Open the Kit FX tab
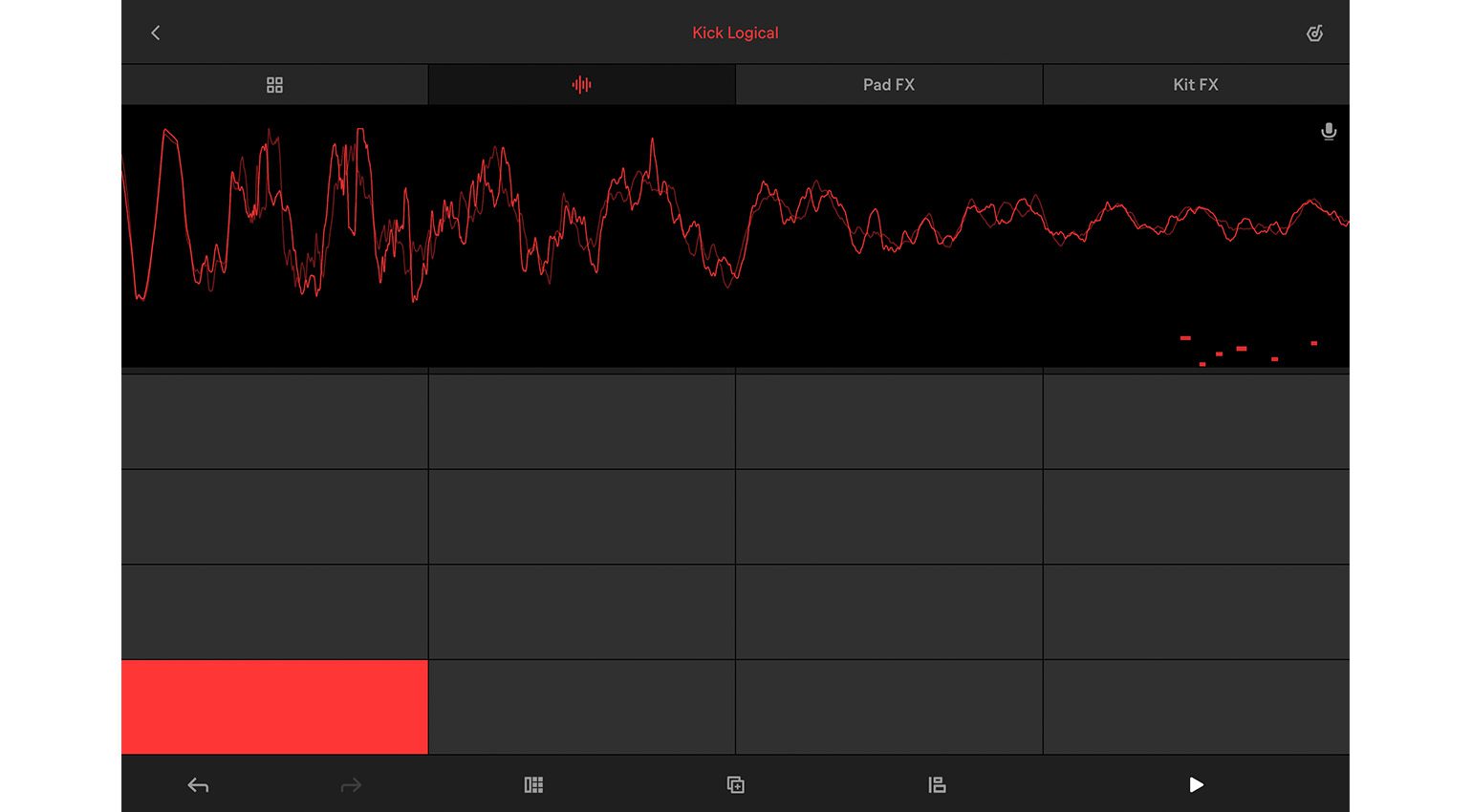 point(1196,85)
